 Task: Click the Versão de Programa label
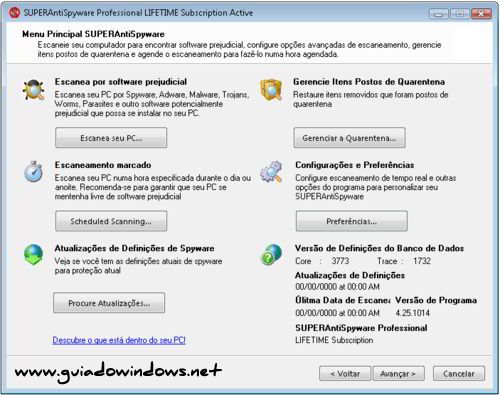(x=436, y=300)
